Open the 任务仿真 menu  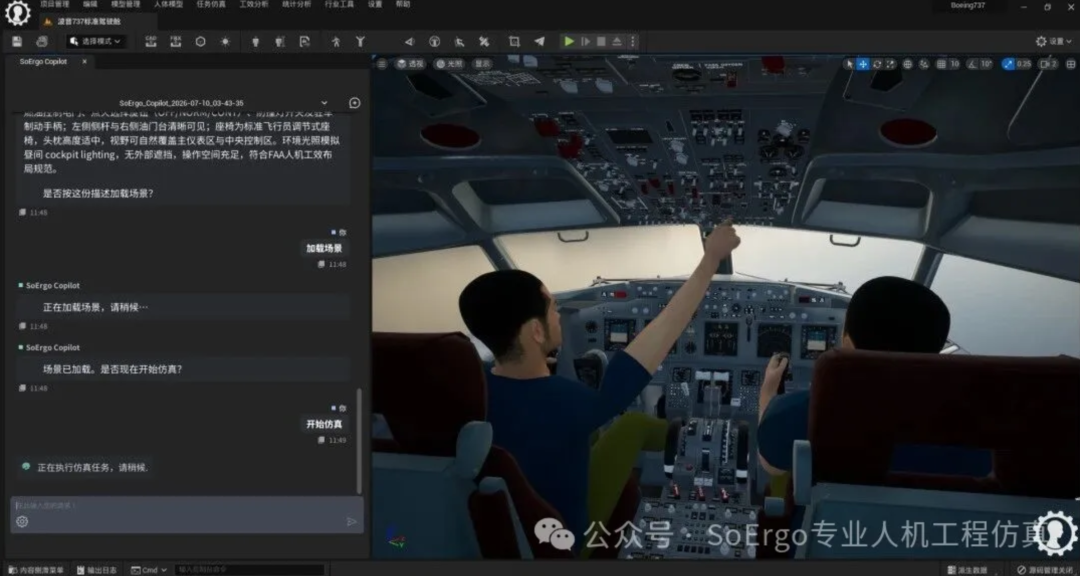coord(211,4)
